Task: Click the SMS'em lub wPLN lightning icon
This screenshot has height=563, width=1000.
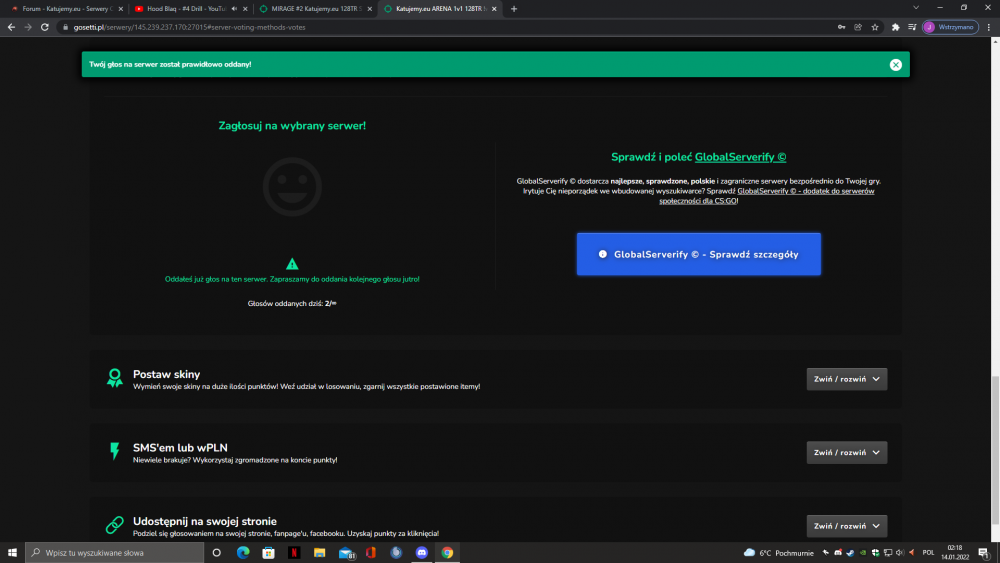Action: point(115,451)
